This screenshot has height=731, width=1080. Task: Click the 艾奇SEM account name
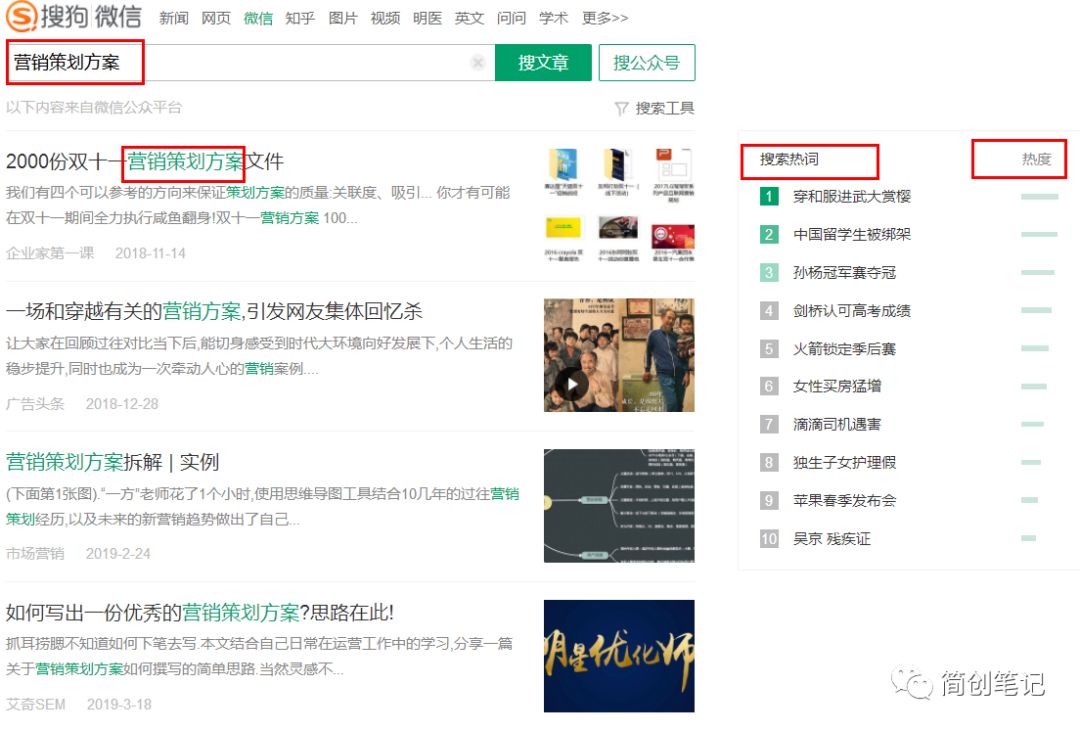click(36, 704)
